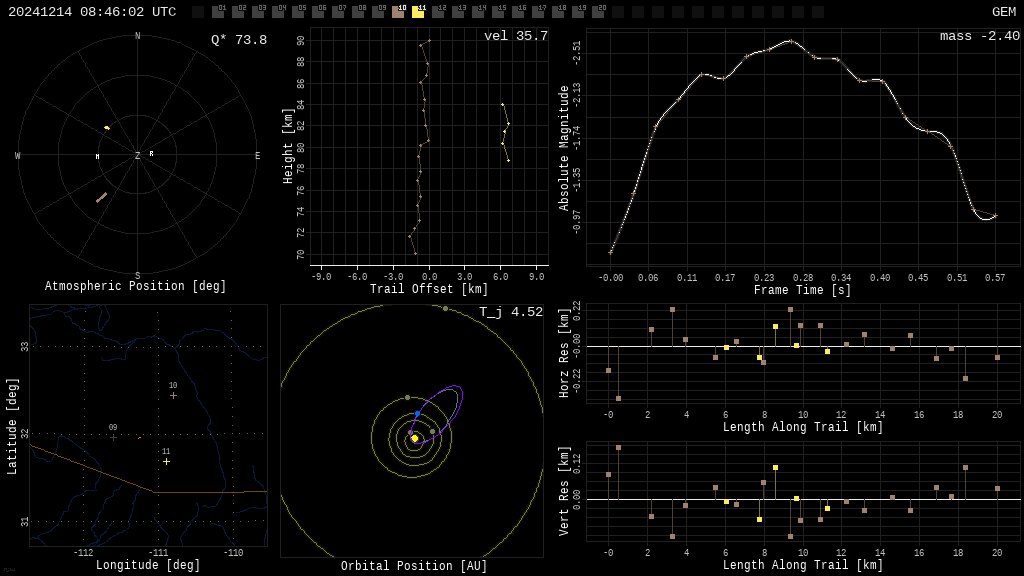
Task: Click the yellow height trail line
Action: pos(505,133)
